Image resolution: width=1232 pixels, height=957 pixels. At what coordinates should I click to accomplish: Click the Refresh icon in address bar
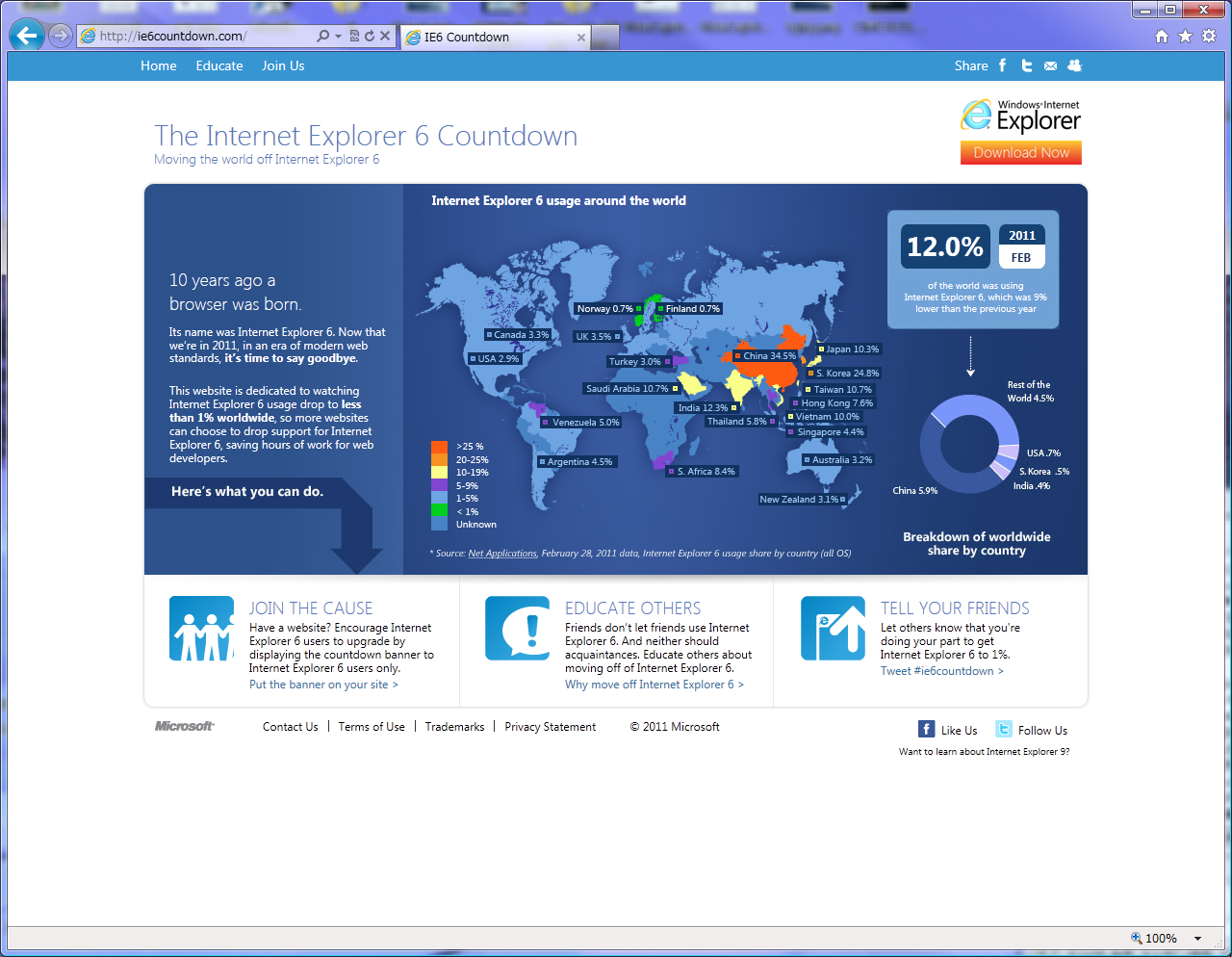point(369,36)
